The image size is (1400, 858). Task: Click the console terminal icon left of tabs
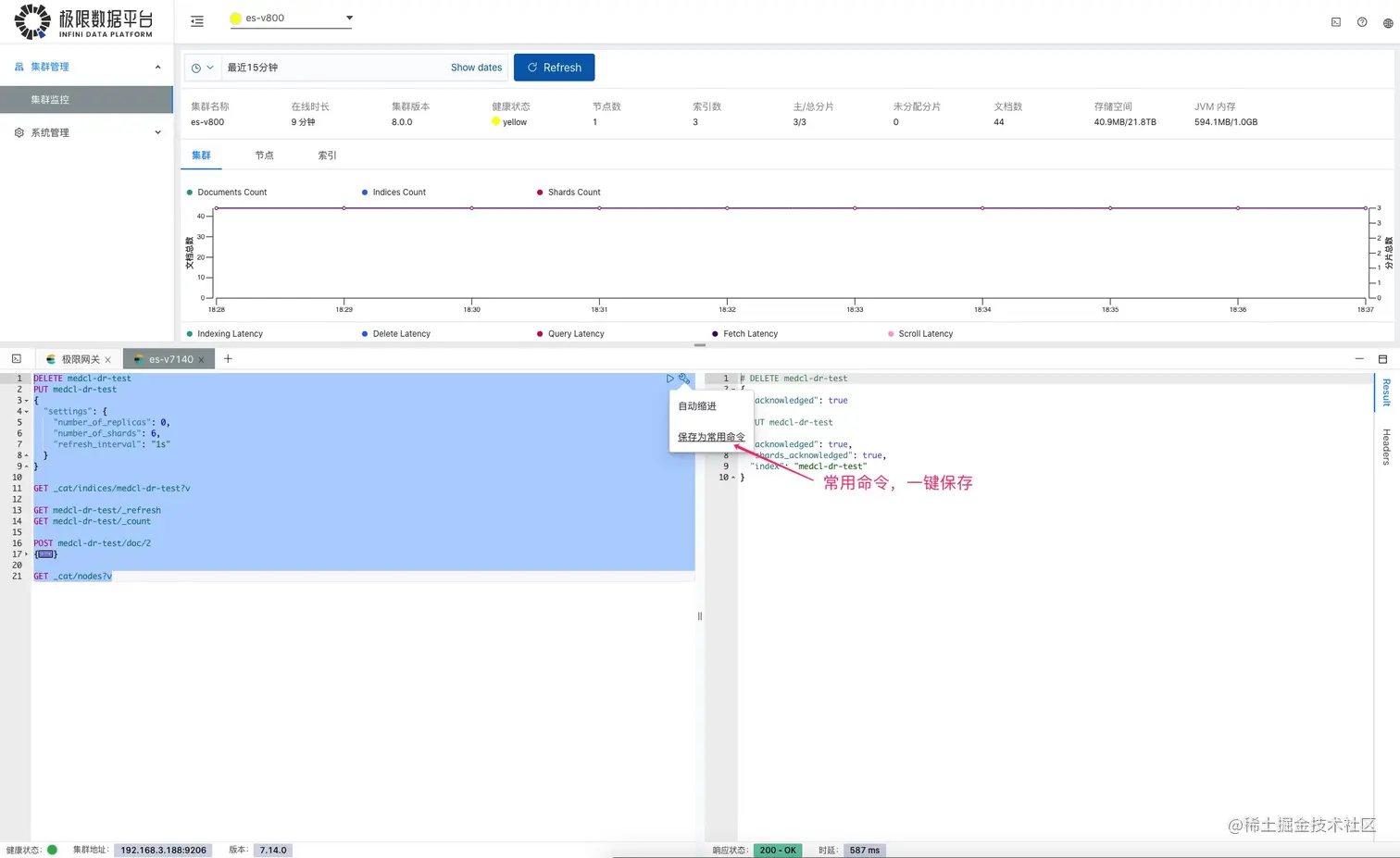click(17, 359)
